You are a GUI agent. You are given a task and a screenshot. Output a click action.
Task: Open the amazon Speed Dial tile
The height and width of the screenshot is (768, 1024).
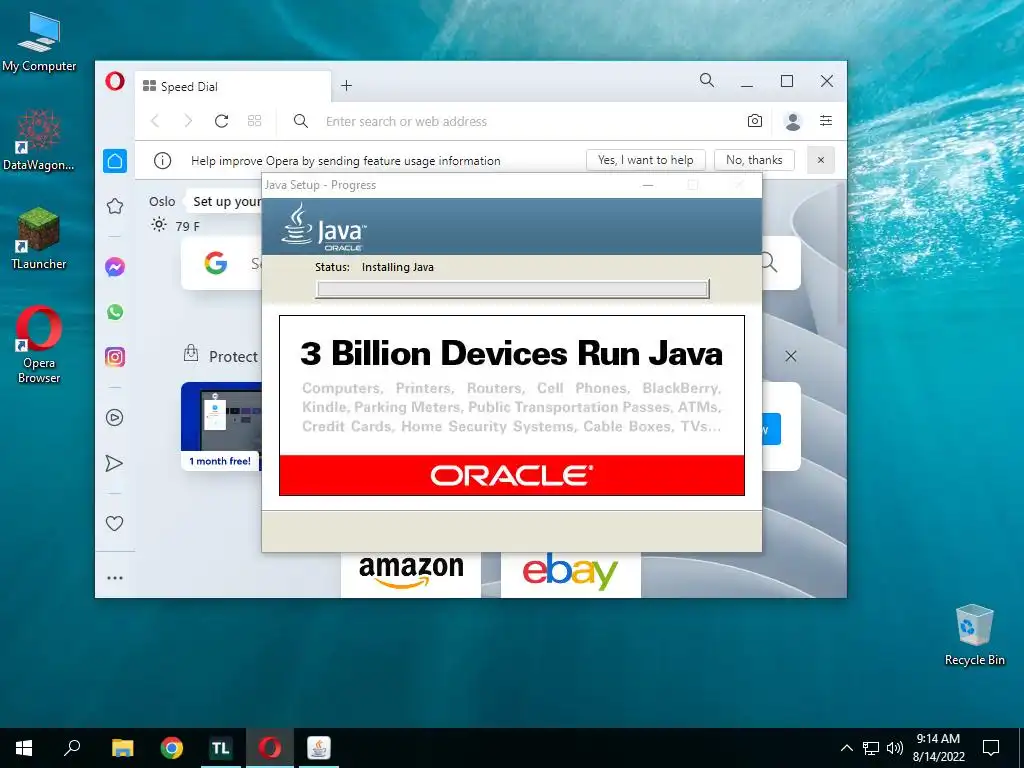[411, 575]
